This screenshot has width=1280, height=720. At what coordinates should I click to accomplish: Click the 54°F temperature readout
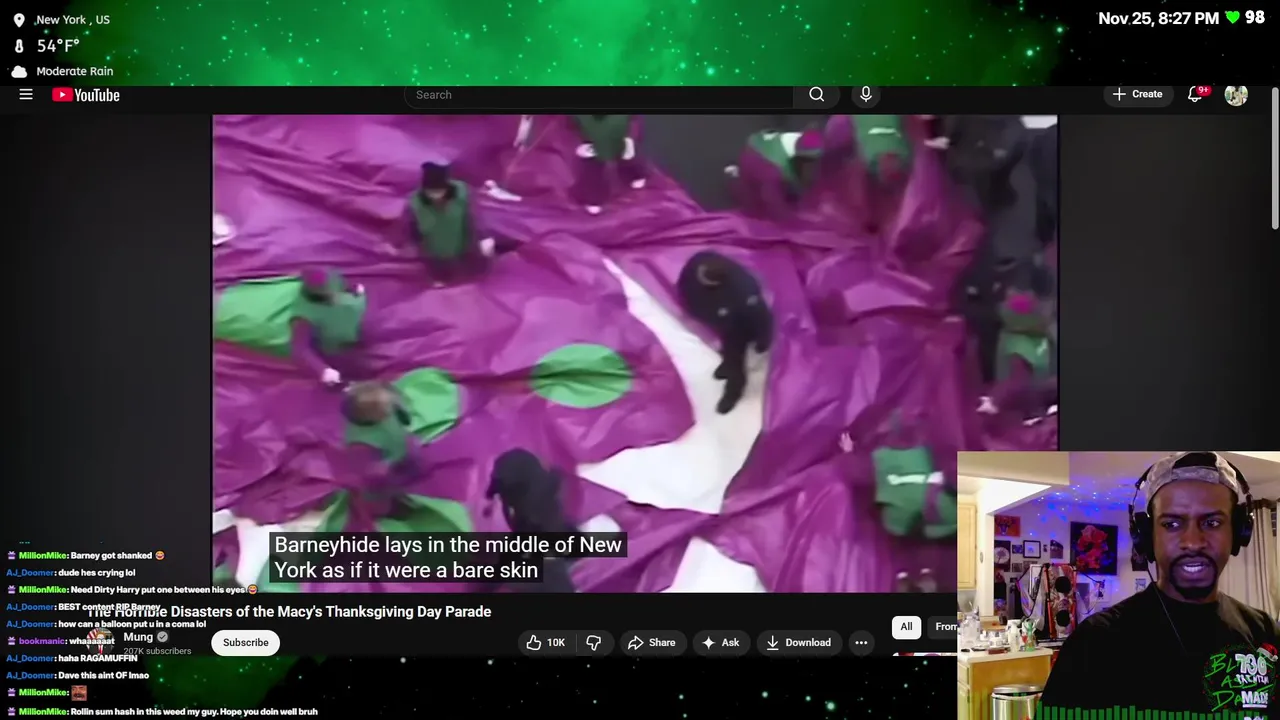click(58, 46)
